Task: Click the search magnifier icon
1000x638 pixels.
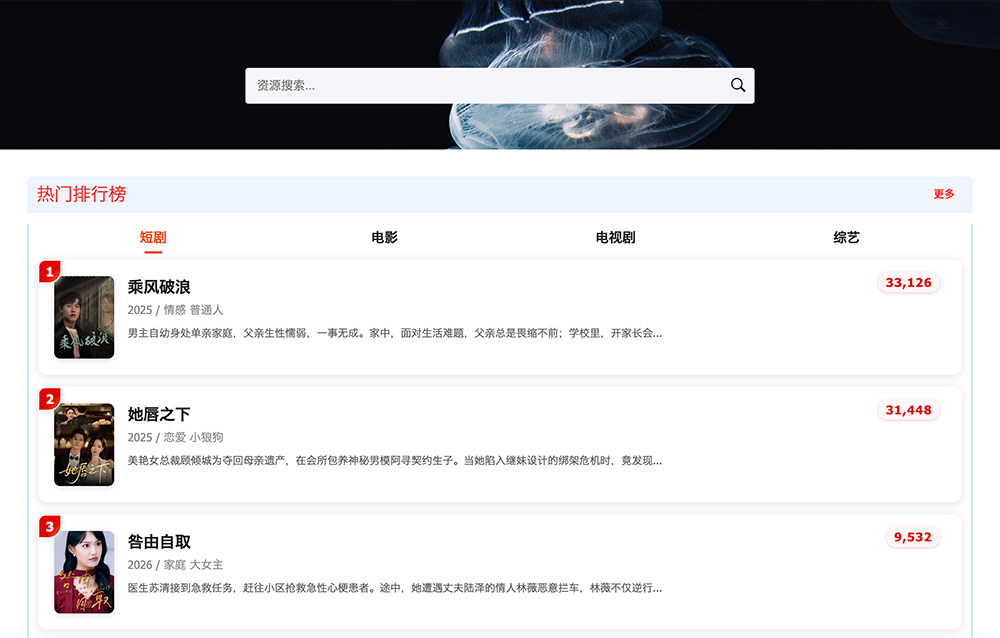Action: [x=738, y=85]
